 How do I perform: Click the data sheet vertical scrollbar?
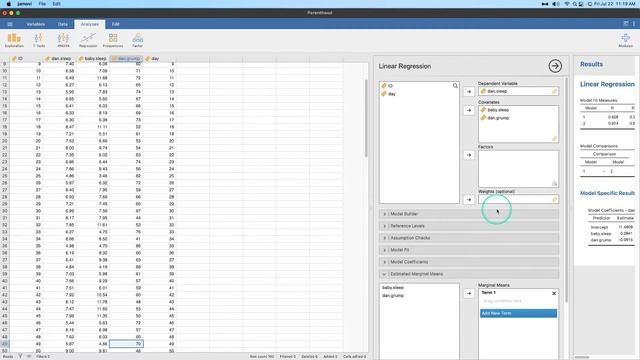point(366,118)
